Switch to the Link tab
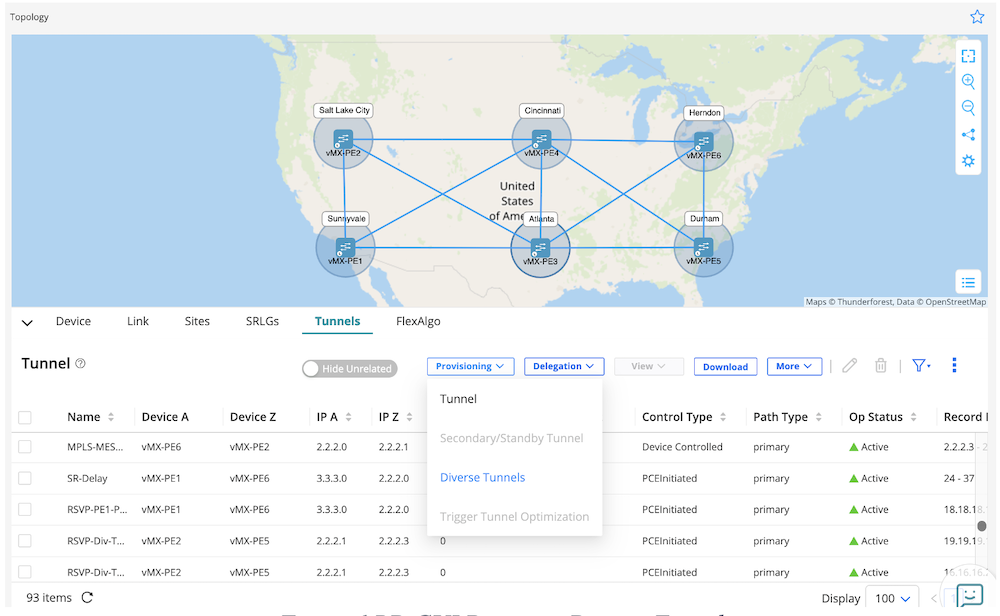 click(x=138, y=321)
